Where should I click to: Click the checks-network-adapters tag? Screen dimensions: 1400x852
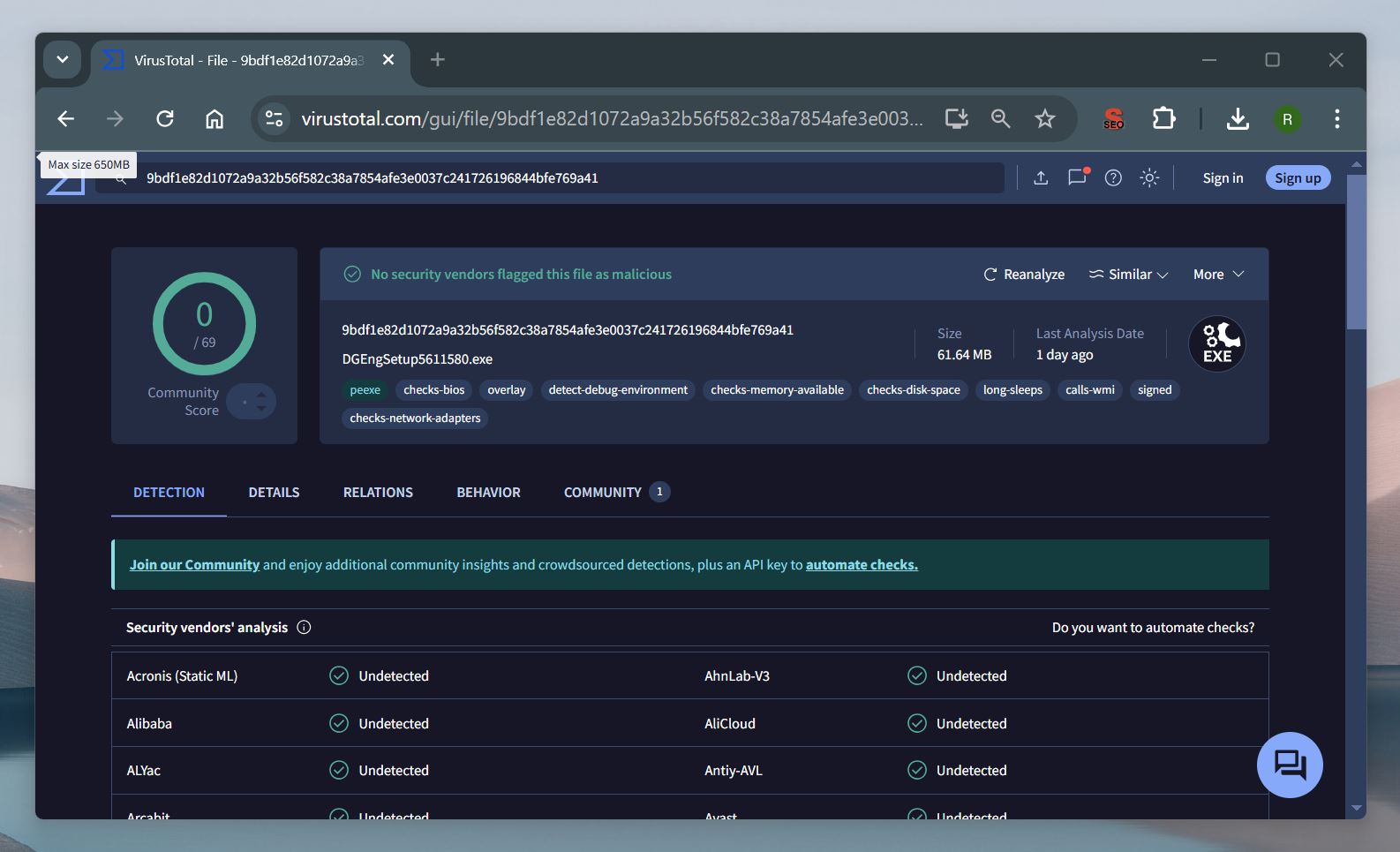(x=415, y=418)
